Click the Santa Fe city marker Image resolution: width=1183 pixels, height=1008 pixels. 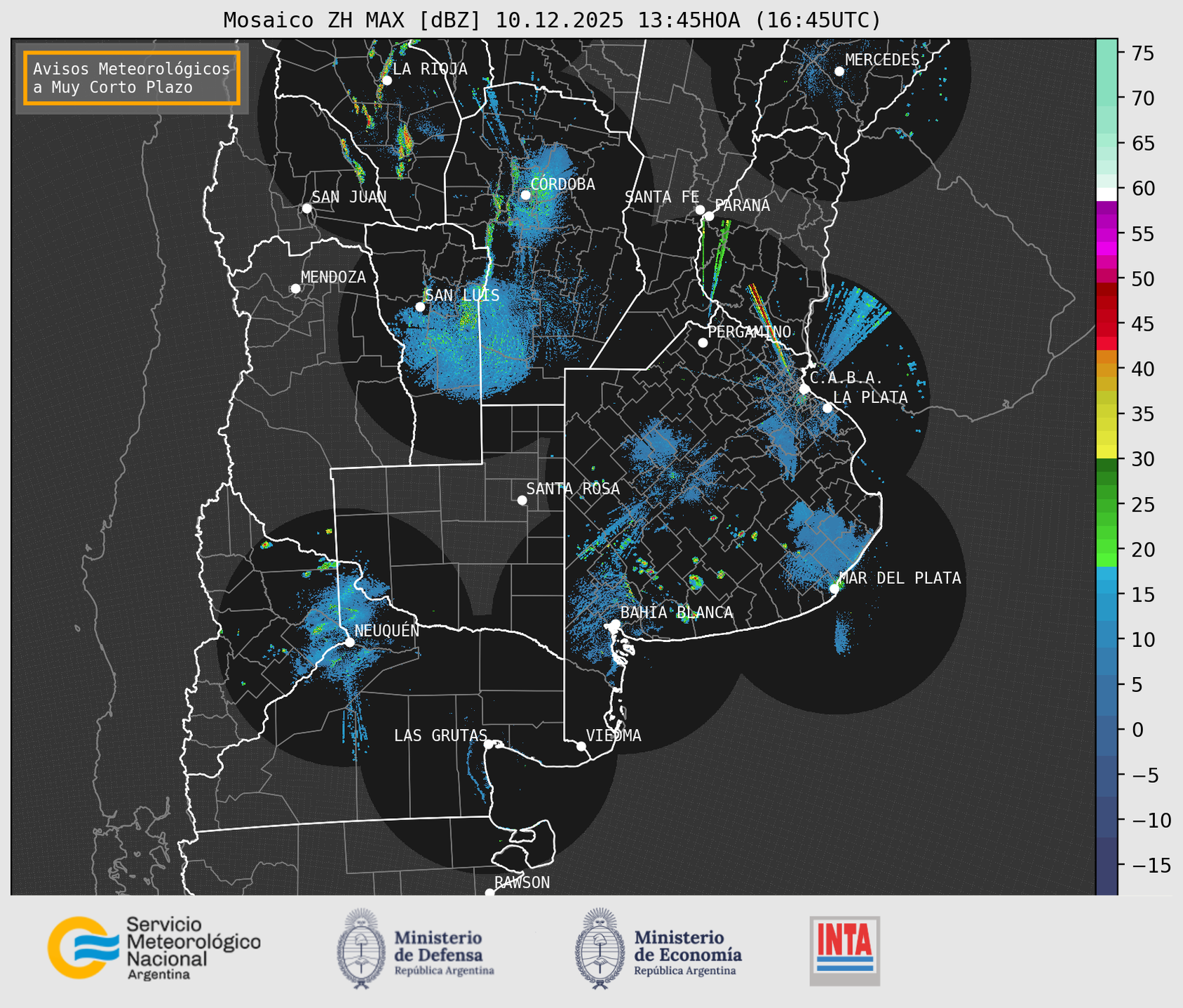[700, 210]
